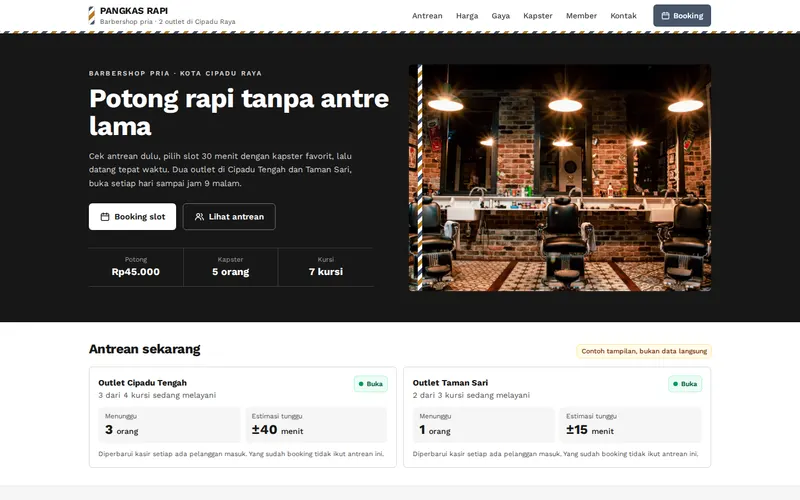Click the barber pole logo icon

(x=91, y=15)
